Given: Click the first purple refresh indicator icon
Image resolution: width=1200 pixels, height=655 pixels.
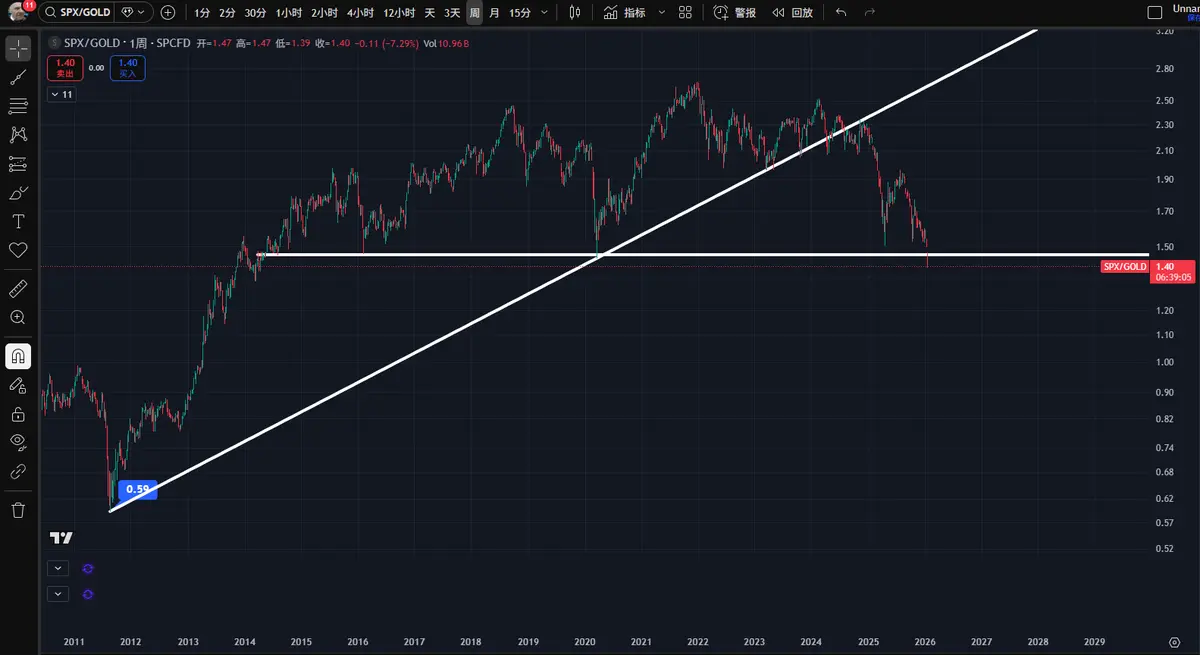Looking at the screenshot, I should click(x=88, y=567).
